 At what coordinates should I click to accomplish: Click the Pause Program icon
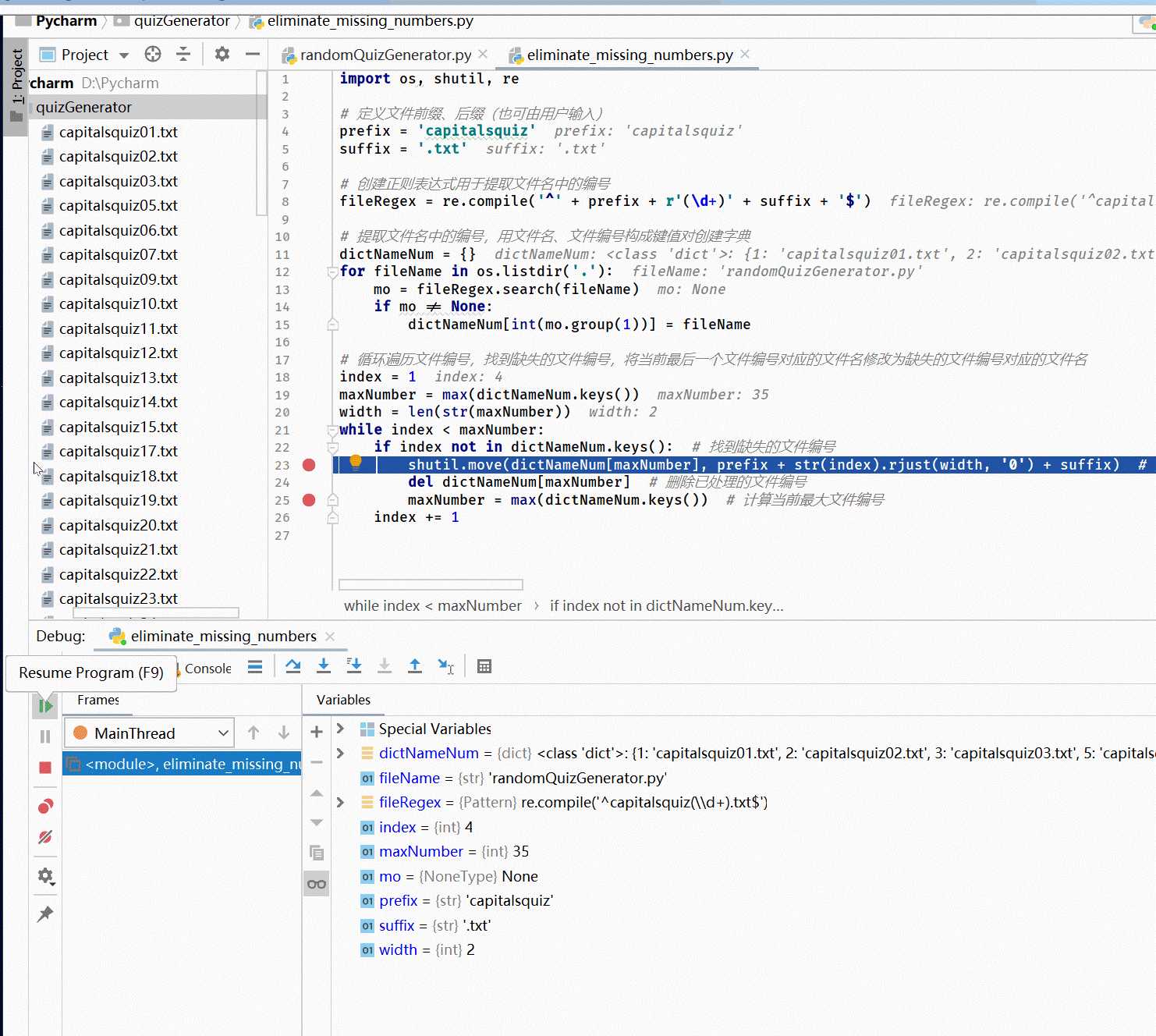(45, 736)
